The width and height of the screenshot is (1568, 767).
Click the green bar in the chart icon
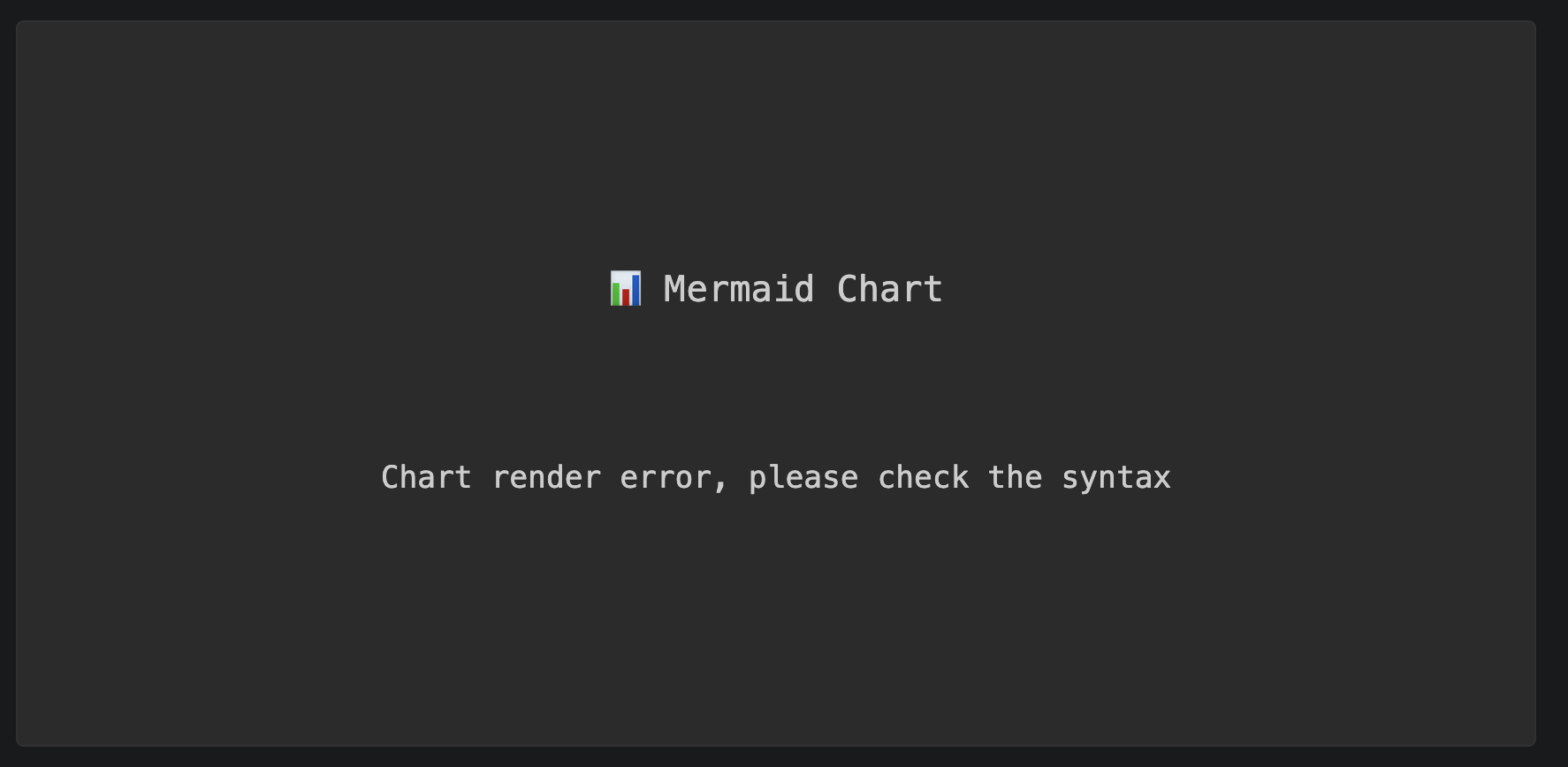616,294
